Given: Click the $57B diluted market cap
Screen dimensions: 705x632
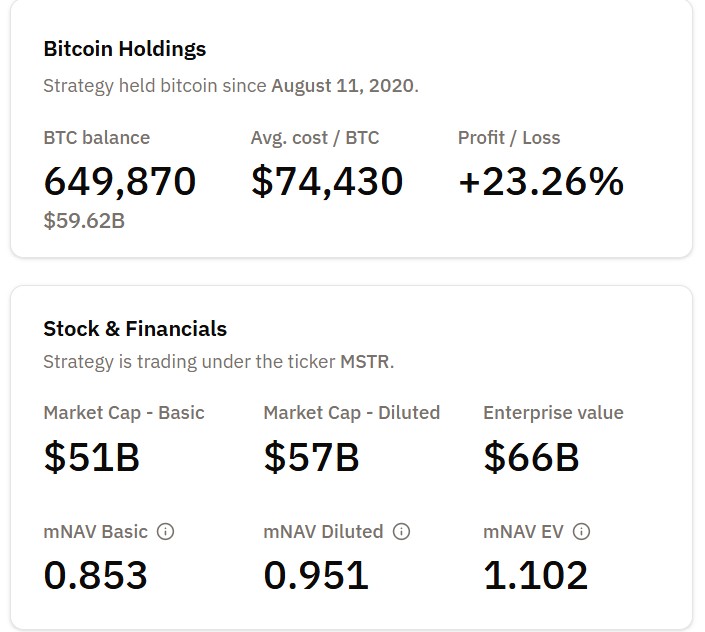Looking at the screenshot, I should point(311,456).
